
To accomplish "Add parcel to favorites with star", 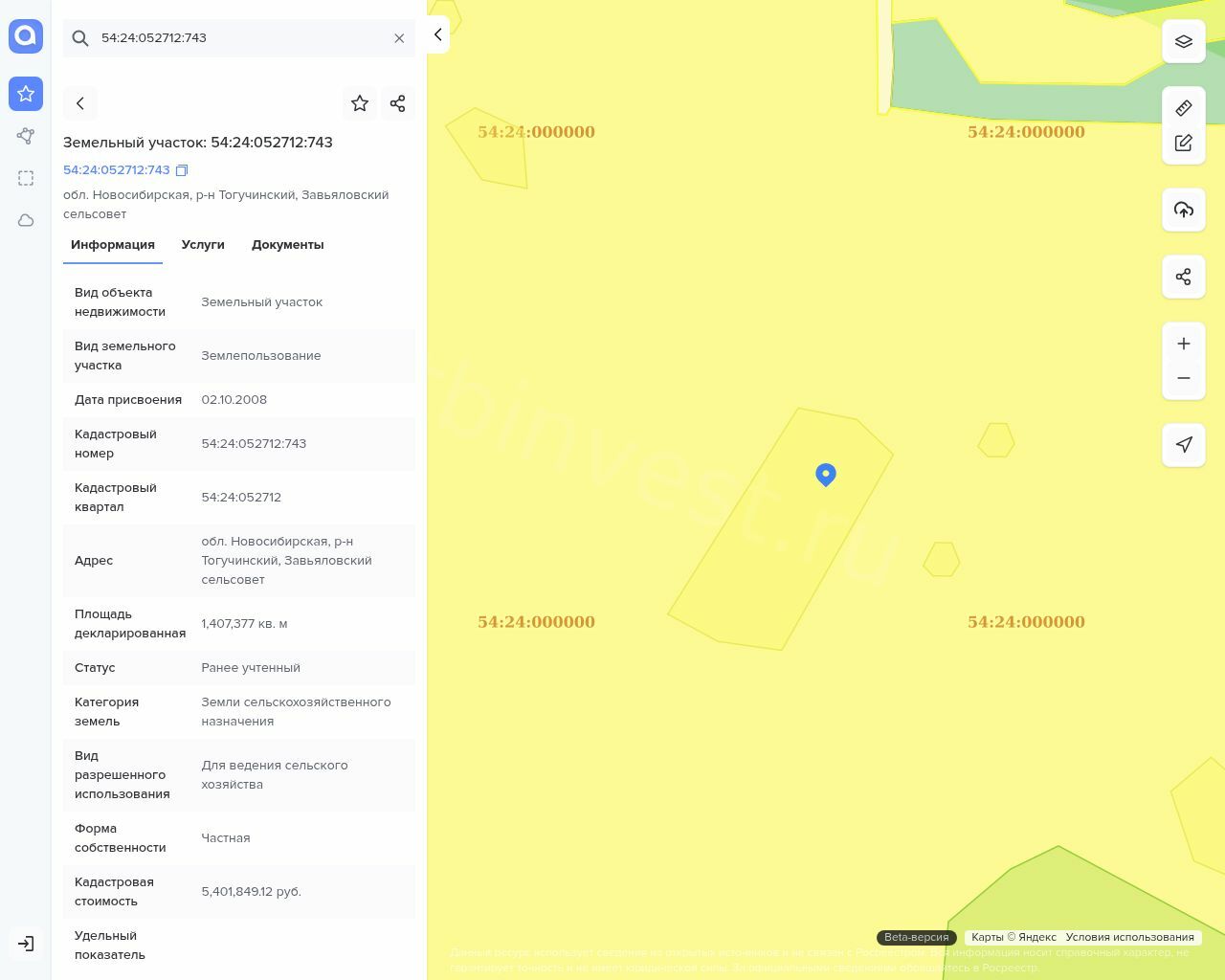I will click(360, 103).
